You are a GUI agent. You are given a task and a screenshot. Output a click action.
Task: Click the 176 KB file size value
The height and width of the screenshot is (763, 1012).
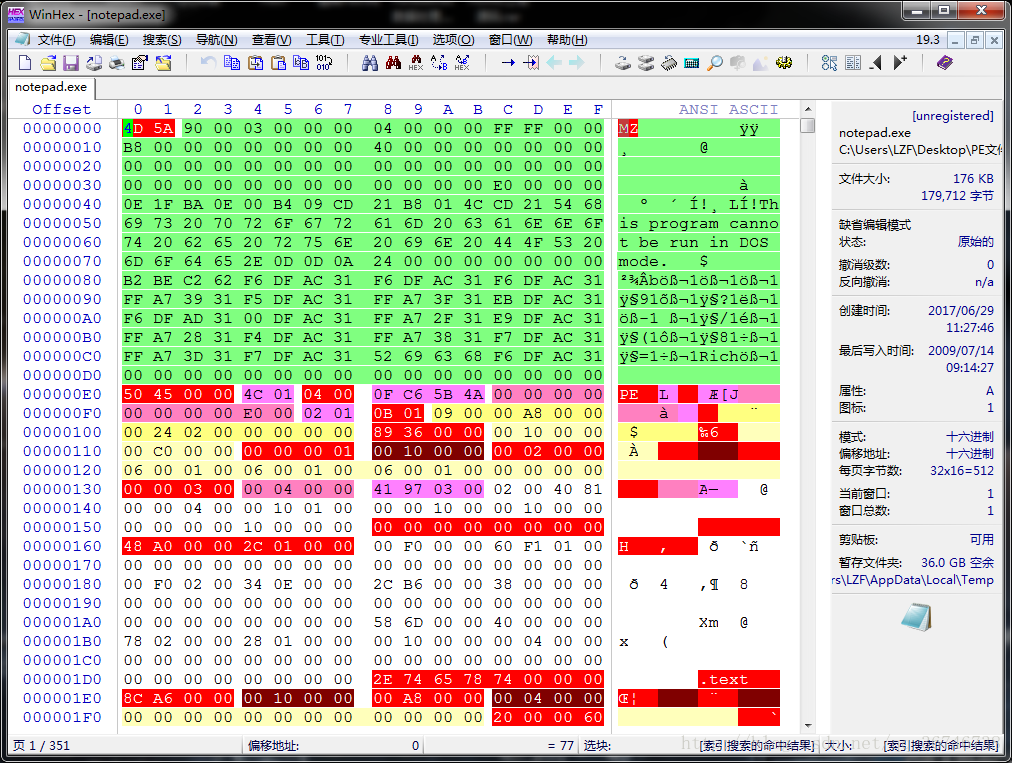(x=973, y=179)
